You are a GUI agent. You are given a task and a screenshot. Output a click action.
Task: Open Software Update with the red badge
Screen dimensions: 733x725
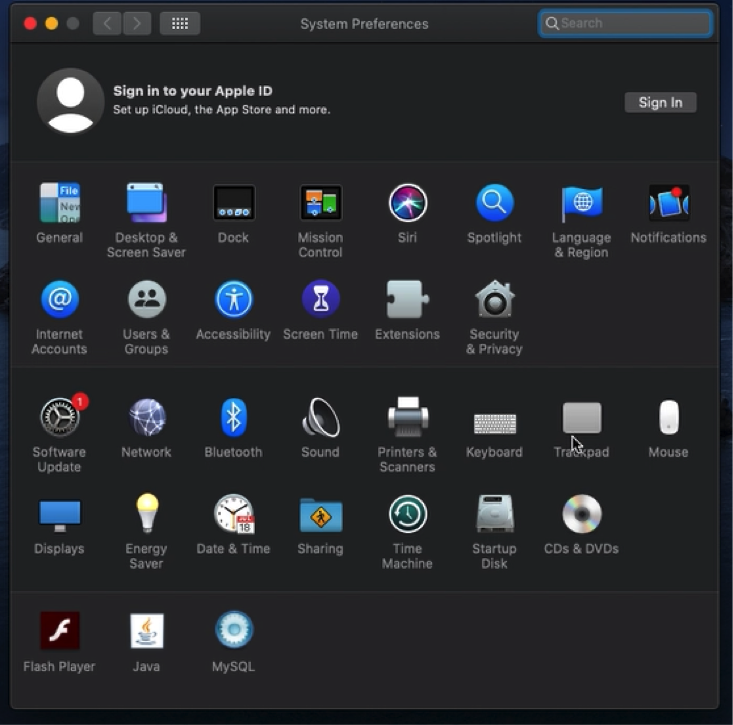click(60, 418)
